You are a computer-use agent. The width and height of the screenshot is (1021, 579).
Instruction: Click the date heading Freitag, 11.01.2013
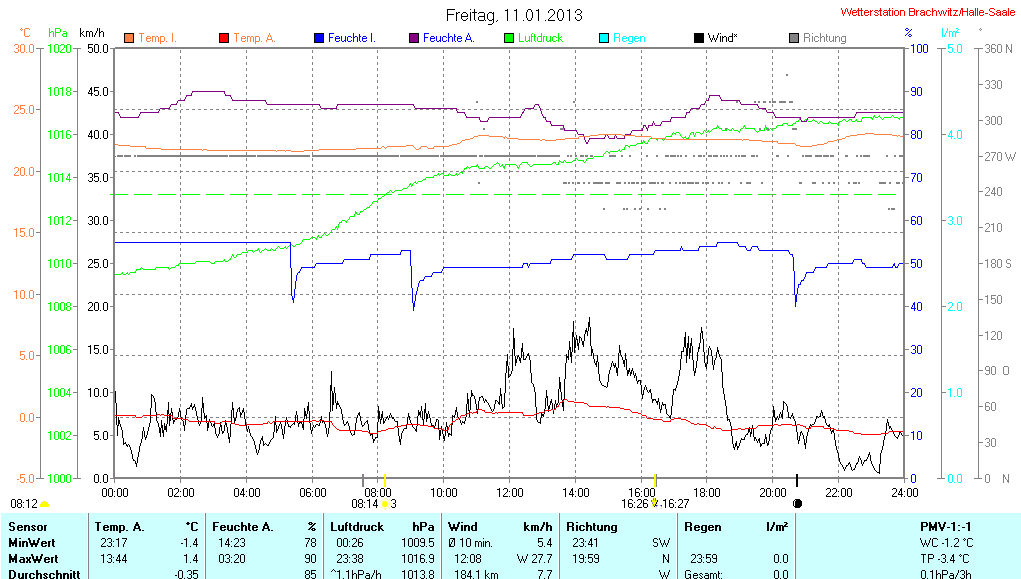514,15
